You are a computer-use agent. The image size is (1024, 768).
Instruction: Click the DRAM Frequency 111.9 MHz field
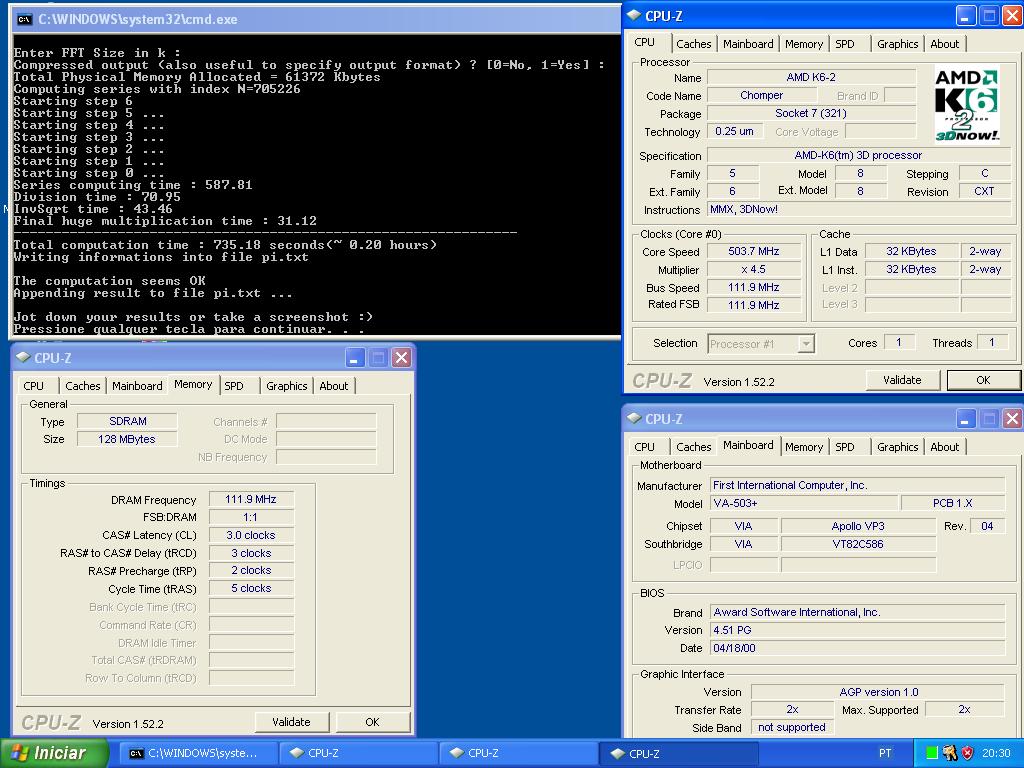tap(251, 500)
